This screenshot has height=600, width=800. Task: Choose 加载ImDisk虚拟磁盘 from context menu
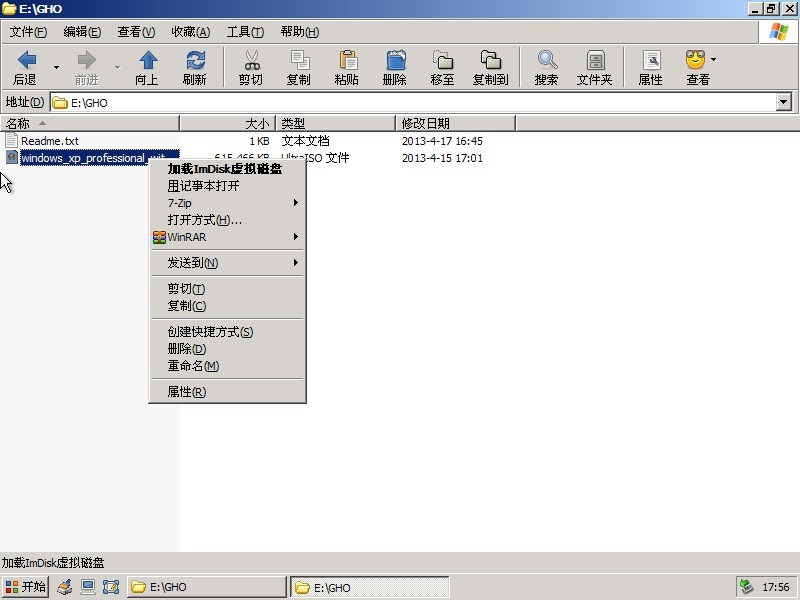[x=228, y=169]
